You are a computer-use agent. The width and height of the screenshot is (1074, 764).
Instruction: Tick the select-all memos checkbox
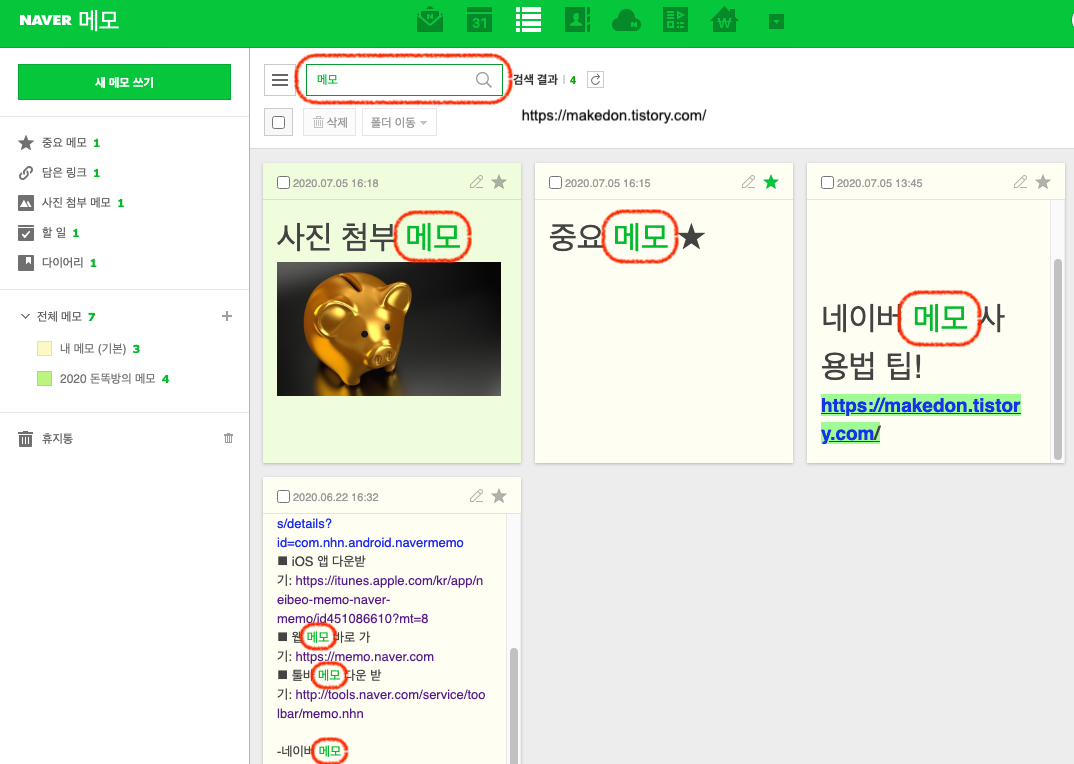278,123
